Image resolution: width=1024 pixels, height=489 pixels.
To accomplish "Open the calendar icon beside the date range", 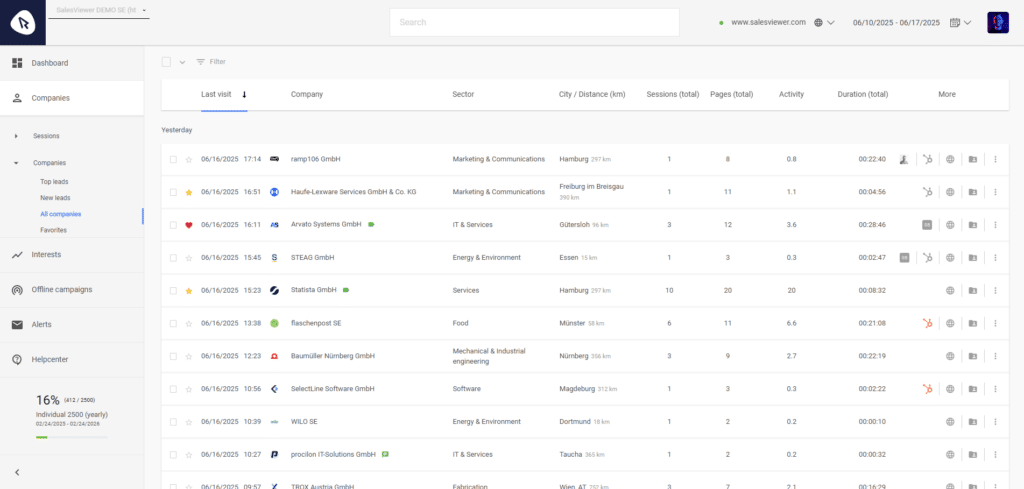I will pyautogui.click(x=954, y=22).
